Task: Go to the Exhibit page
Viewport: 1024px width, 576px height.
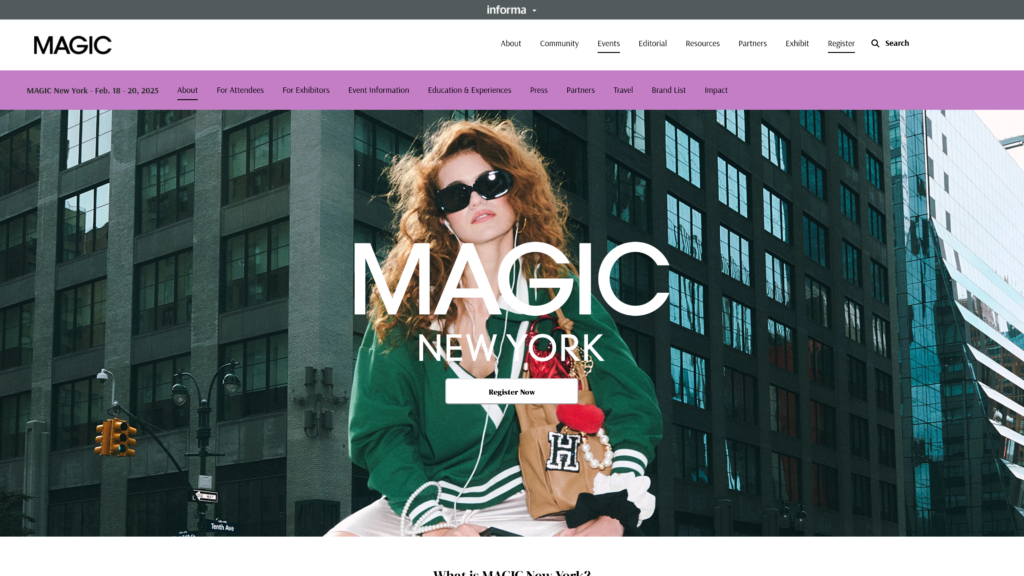Action: pos(797,43)
